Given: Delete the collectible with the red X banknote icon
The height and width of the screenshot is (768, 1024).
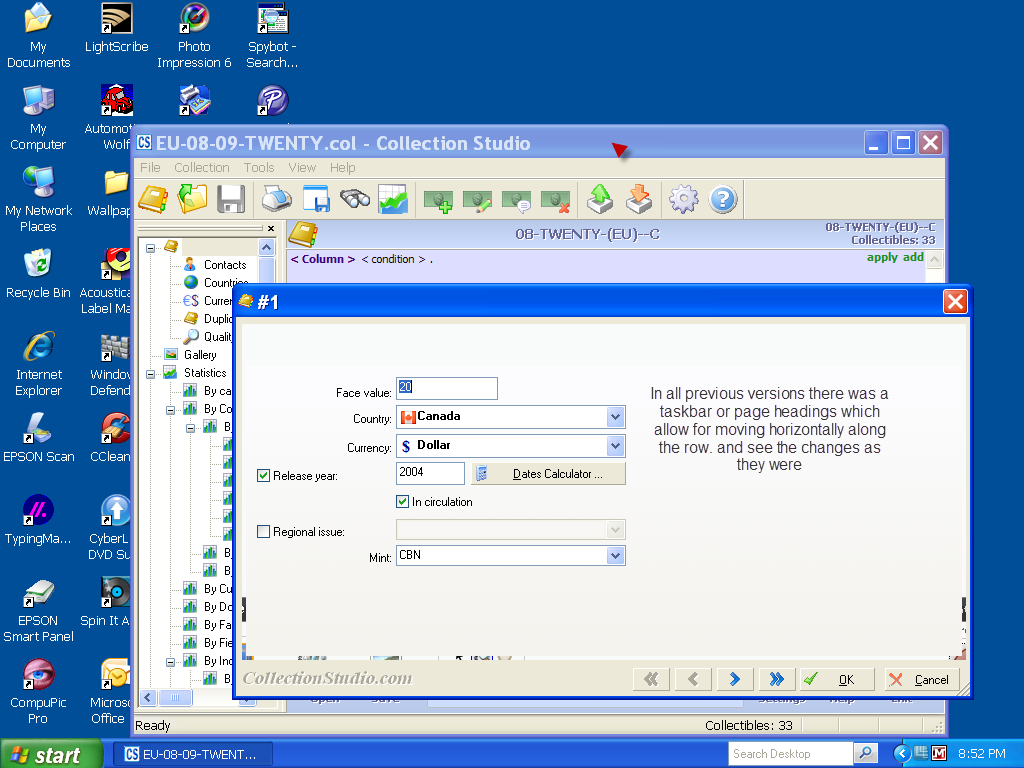Looking at the screenshot, I should (556, 200).
